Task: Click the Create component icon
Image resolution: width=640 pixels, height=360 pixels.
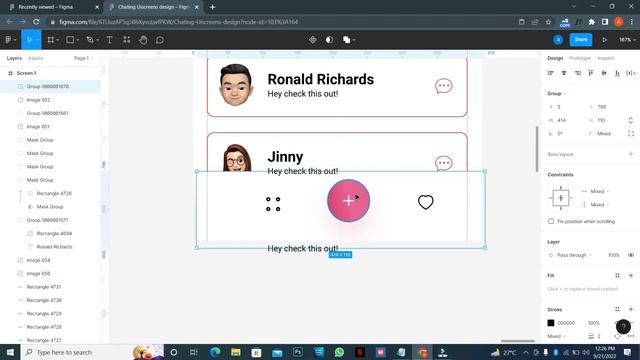Action: pyautogui.click(x=313, y=40)
